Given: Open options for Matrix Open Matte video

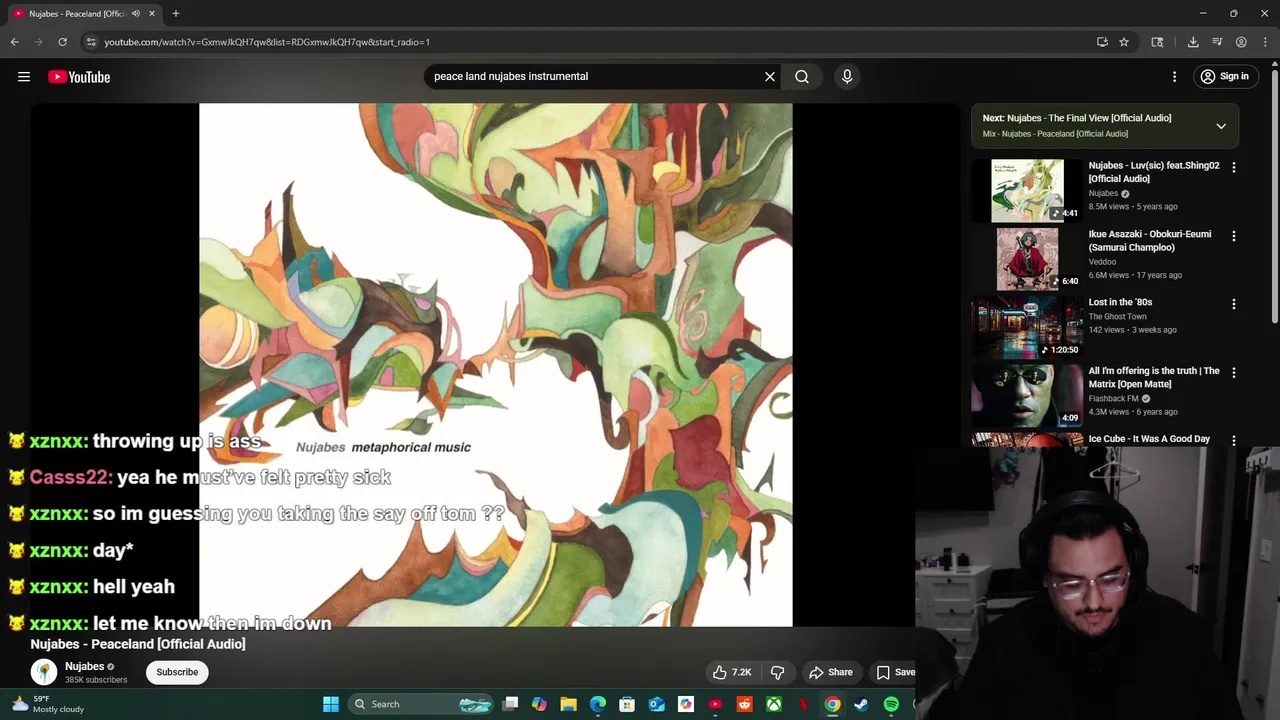Looking at the screenshot, I should coord(1234,372).
